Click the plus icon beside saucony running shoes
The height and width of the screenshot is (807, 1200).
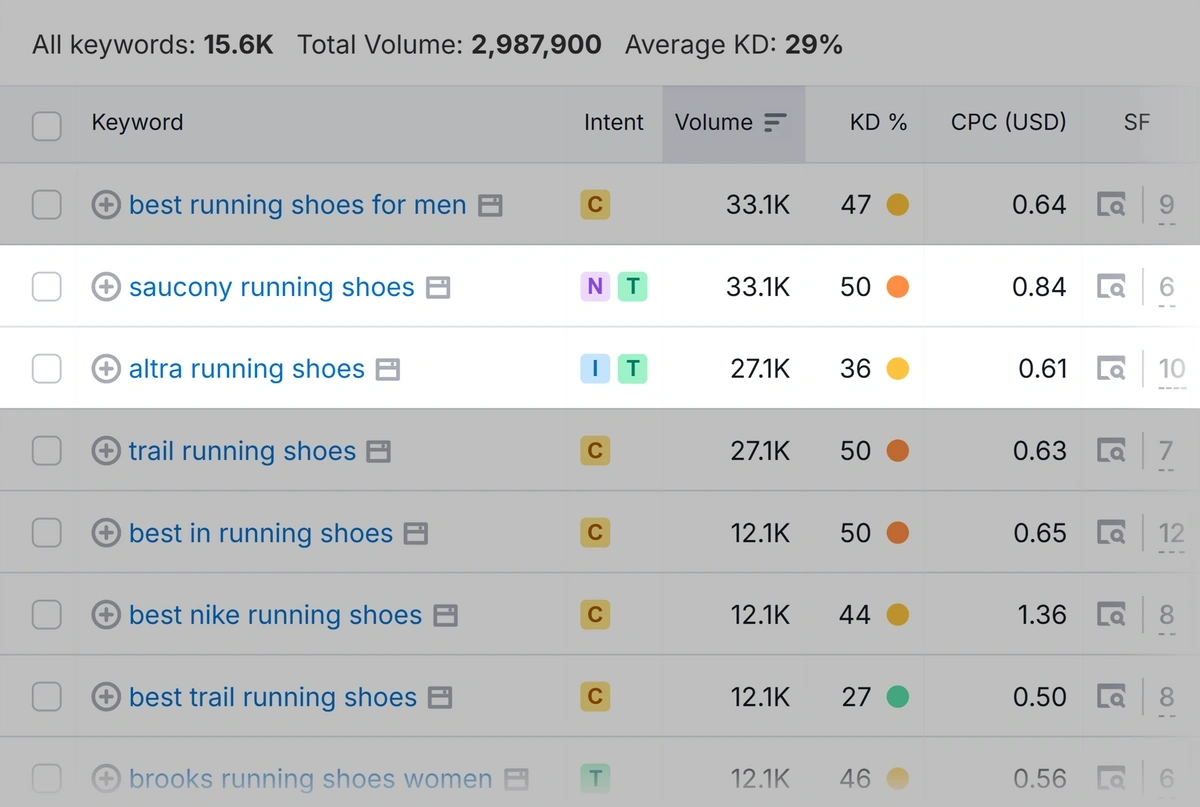click(x=105, y=287)
